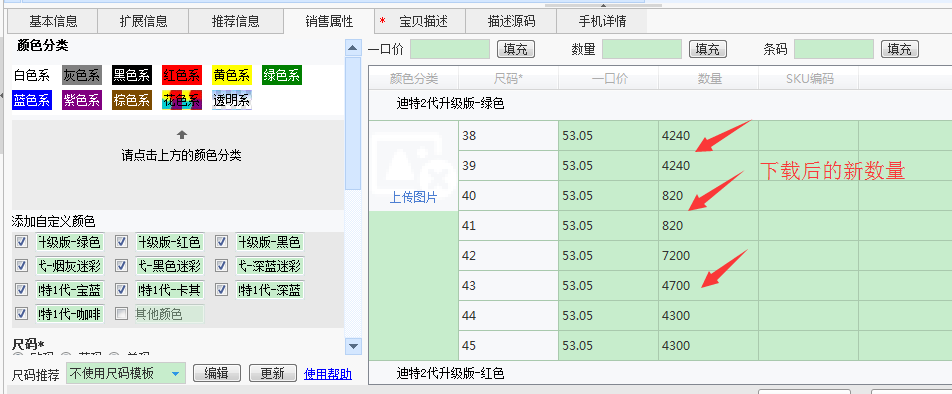Uncheck the 升级版-红色 custom color checkbox
Viewport: 952px width, 394px height.
(121, 242)
